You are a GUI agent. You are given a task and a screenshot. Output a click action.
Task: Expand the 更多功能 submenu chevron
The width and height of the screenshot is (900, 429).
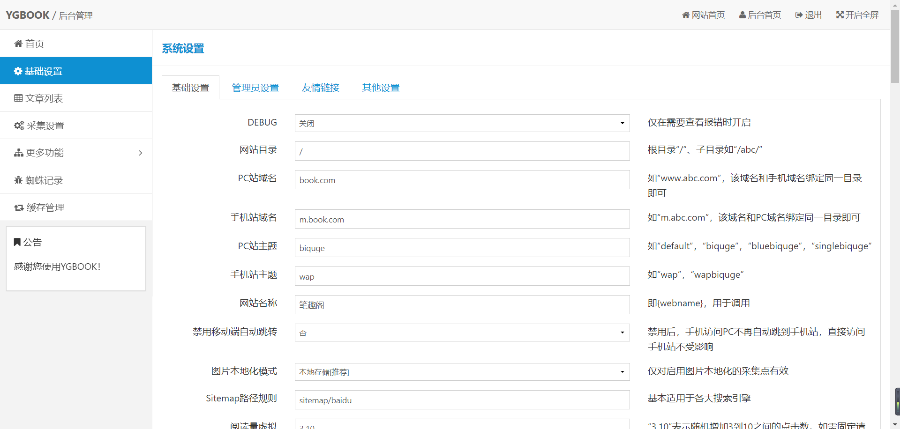[x=141, y=153]
